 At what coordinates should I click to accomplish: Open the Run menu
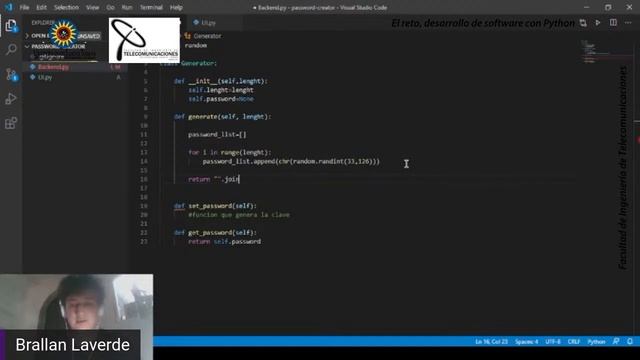tap(127, 7)
